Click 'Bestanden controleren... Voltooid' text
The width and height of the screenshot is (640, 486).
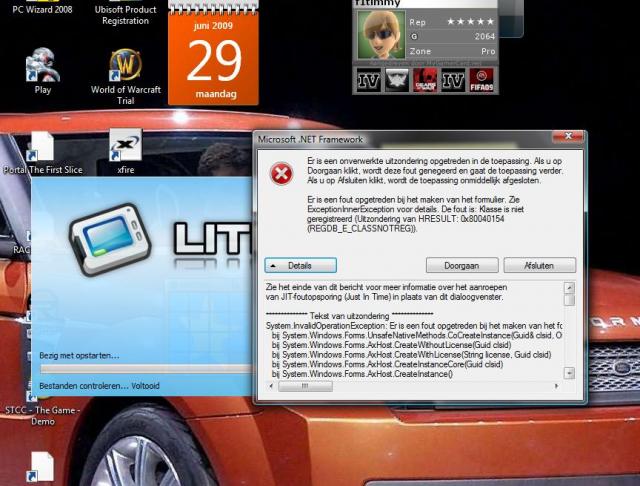point(99,386)
